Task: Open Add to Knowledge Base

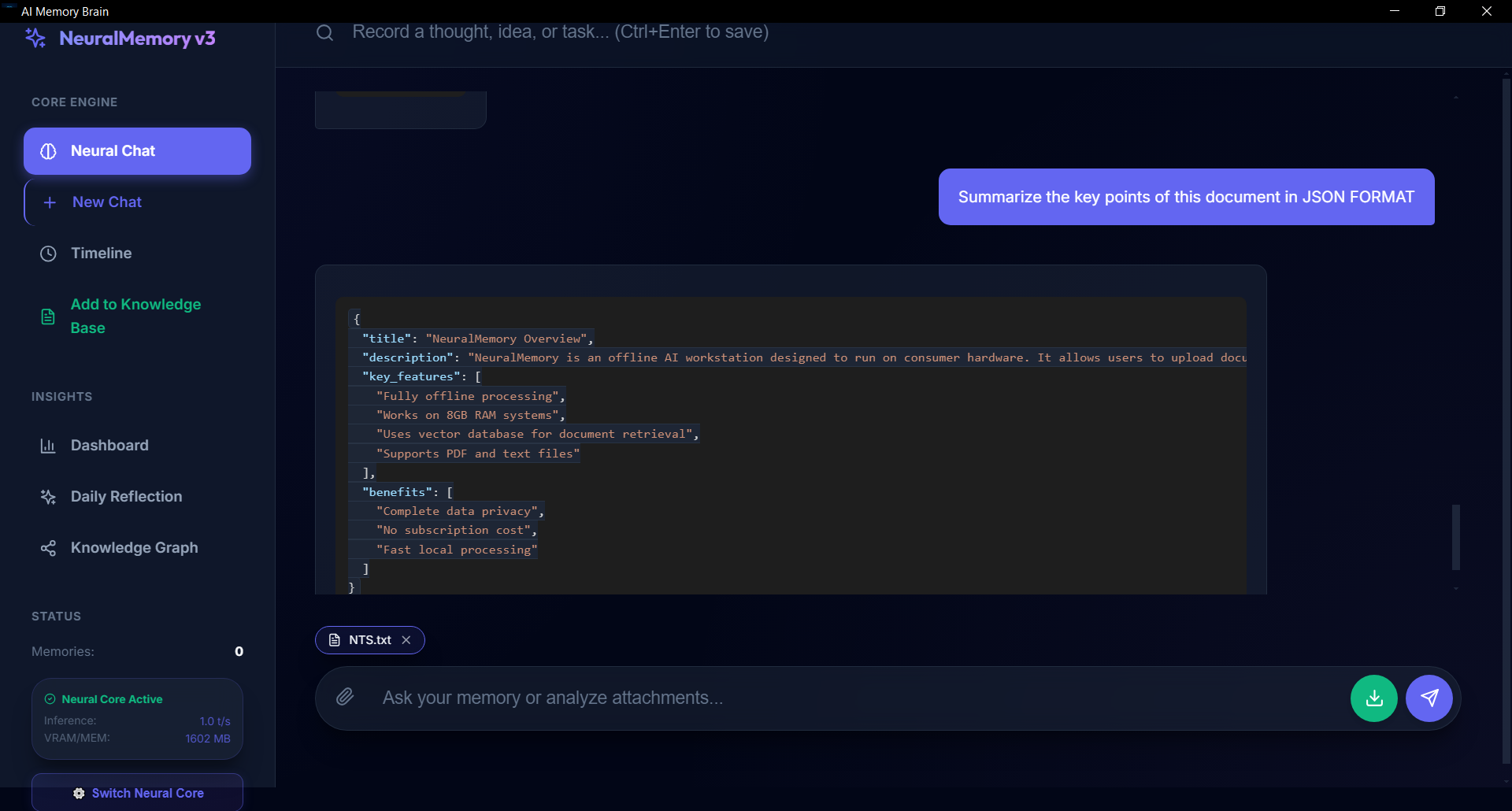Action: coord(135,316)
